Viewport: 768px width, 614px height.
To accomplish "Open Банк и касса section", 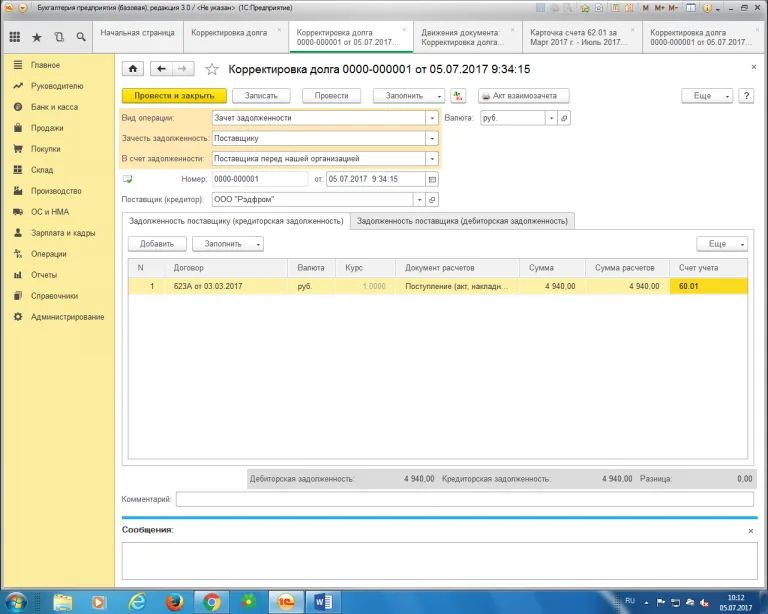I will tap(54, 107).
